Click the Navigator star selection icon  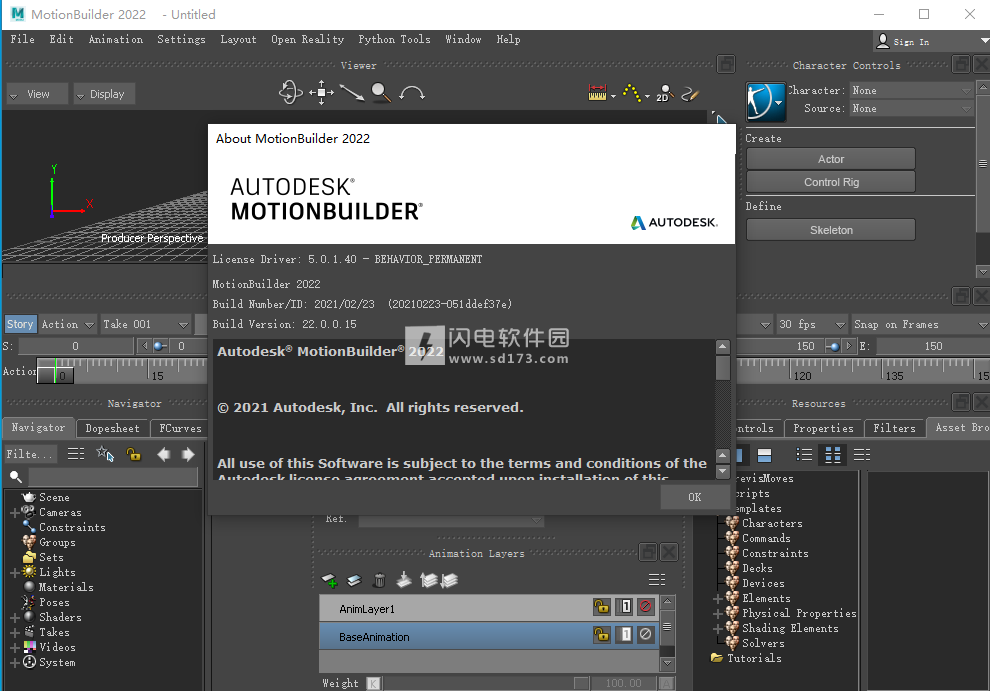(x=105, y=454)
